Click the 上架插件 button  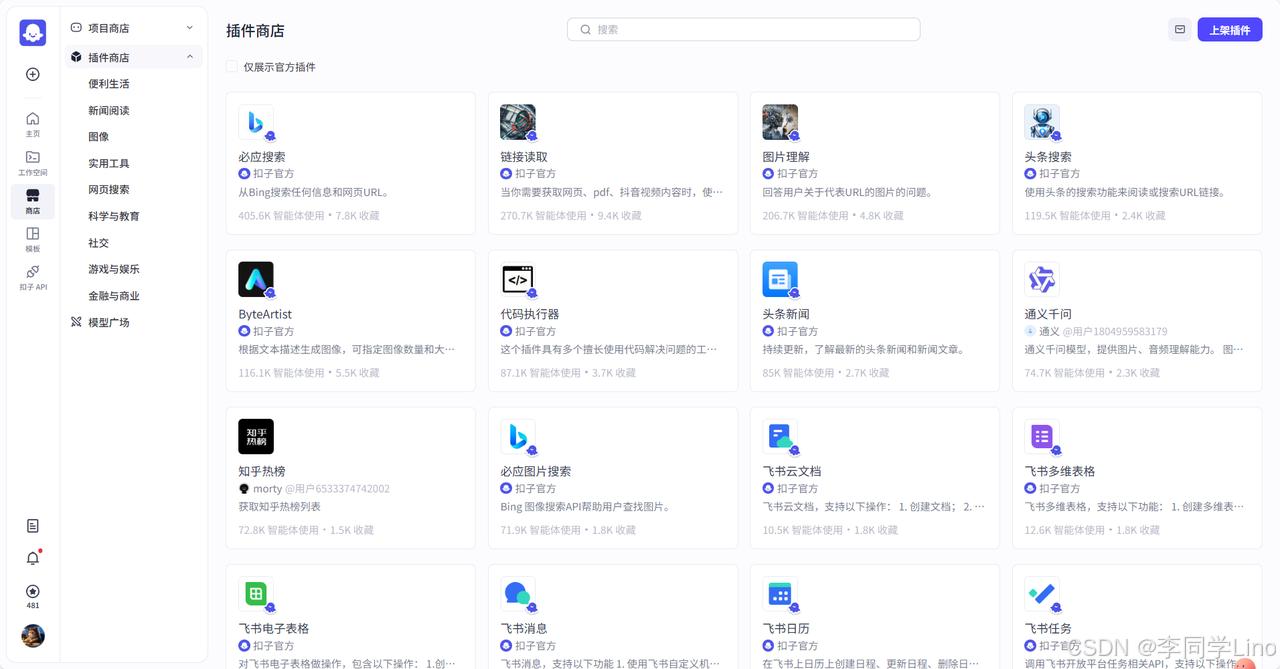(x=1230, y=30)
